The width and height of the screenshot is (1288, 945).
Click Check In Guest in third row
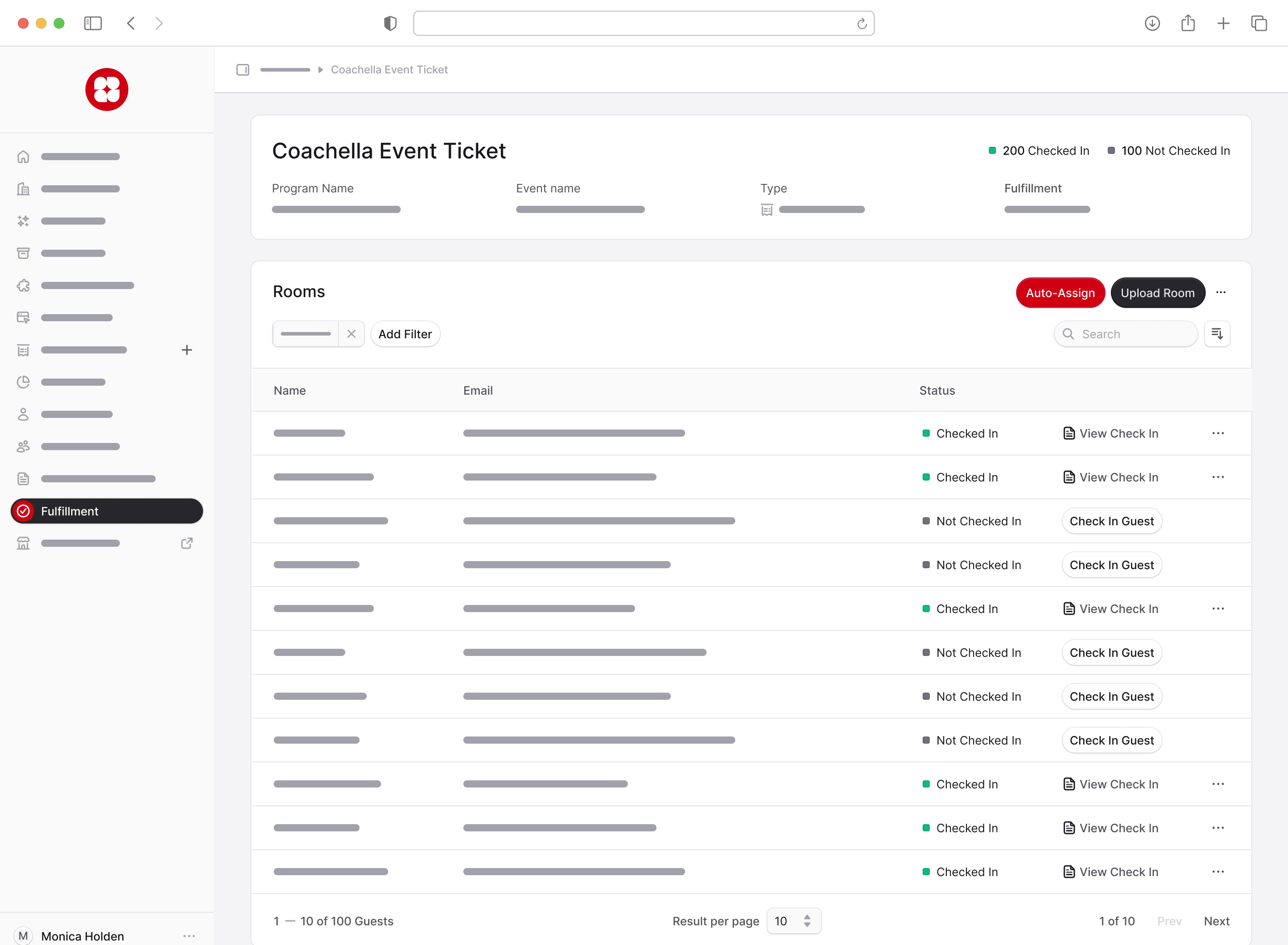pos(1112,521)
